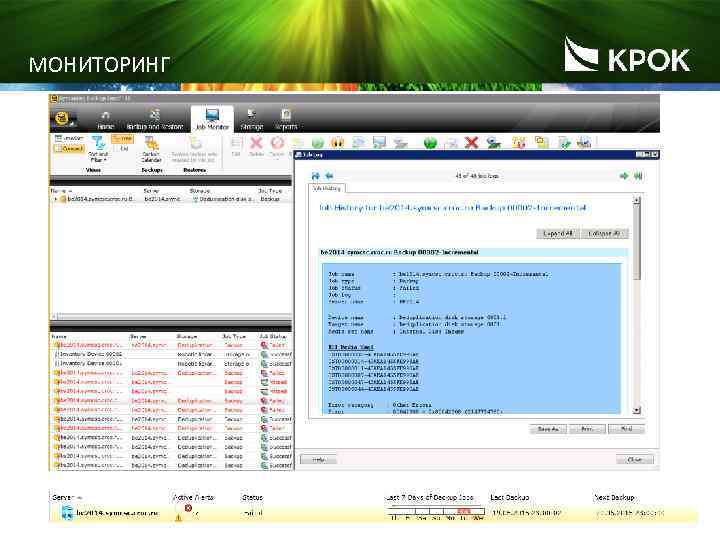Switch to the Backup and Restore tab
This screenshot has height=540, width=720.
pyautogui.click(x=155, y=121)
